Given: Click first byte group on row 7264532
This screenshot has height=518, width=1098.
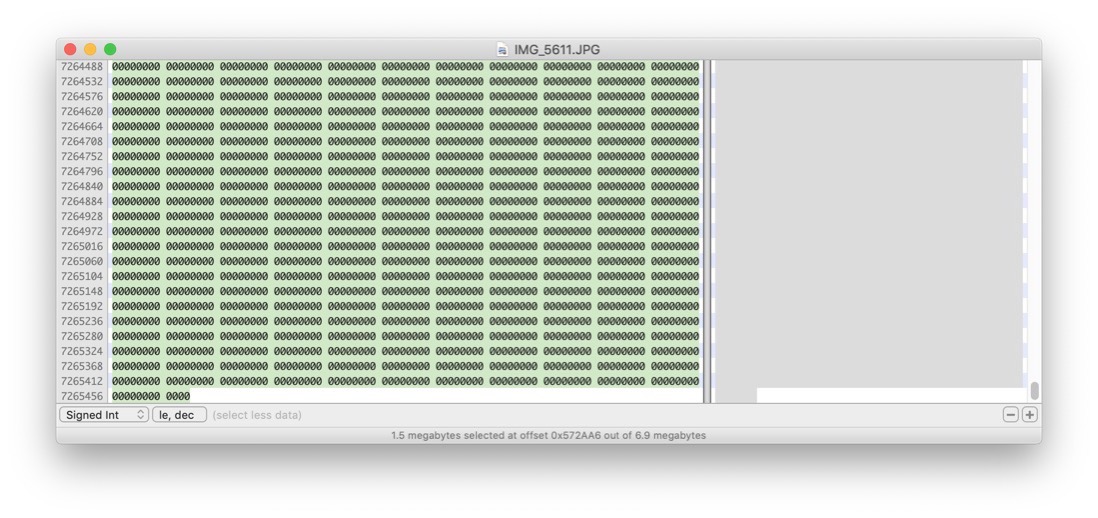Looking at the screenshot, I should click(135, 82).
